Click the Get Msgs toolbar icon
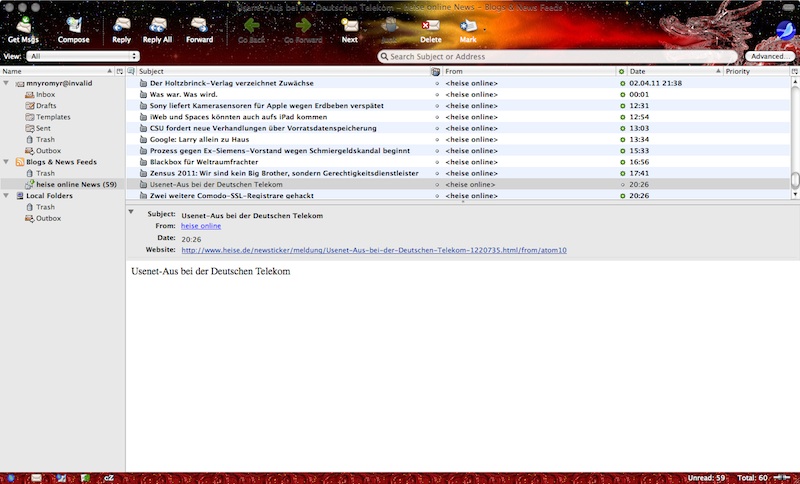This screenshot has height=484, width=800. click(x=22, y=29)
